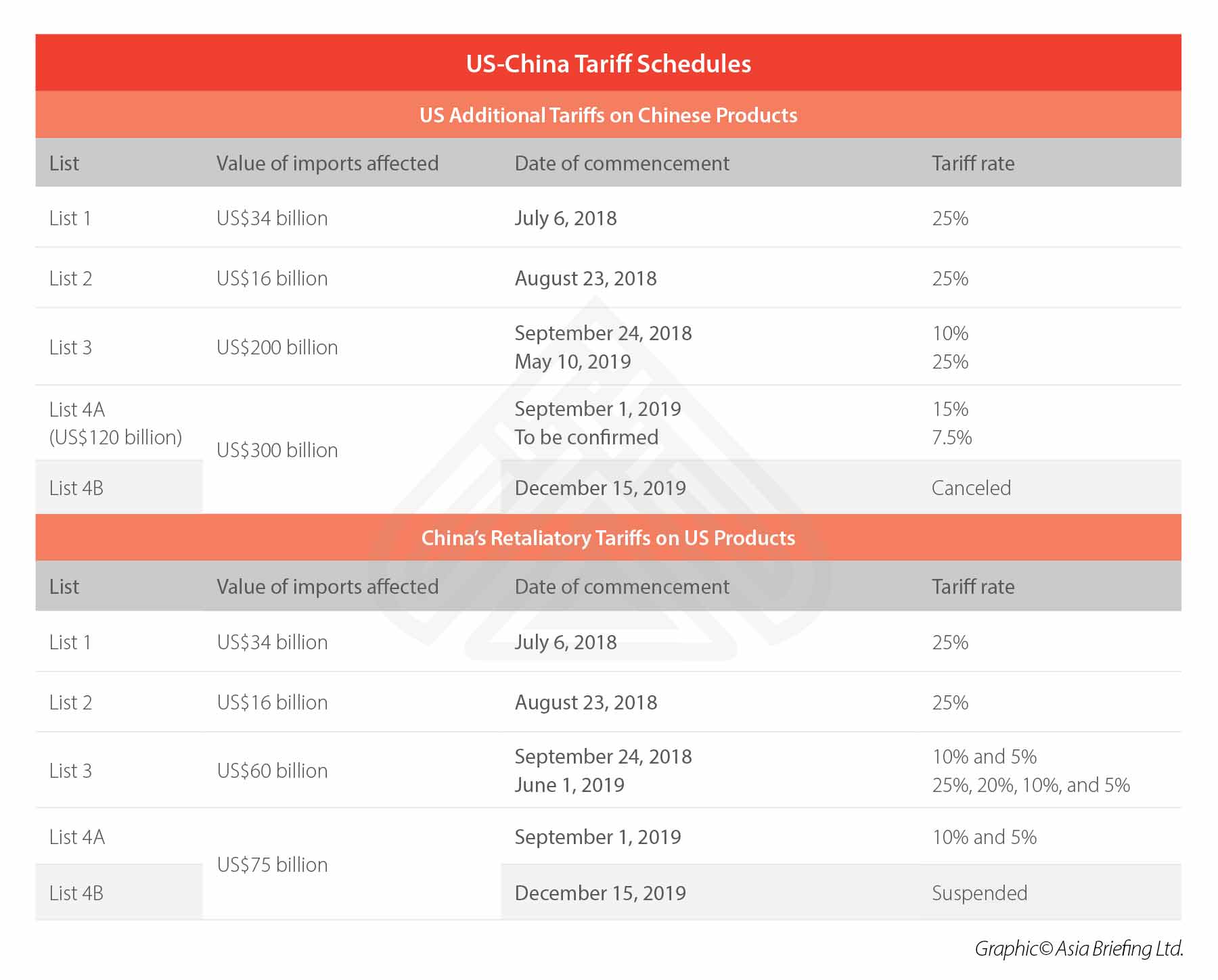Click the "Graphic© Asia Briefing Ltd." credit text
This screenshot has width=1218, height=980.
[1079, 948]
